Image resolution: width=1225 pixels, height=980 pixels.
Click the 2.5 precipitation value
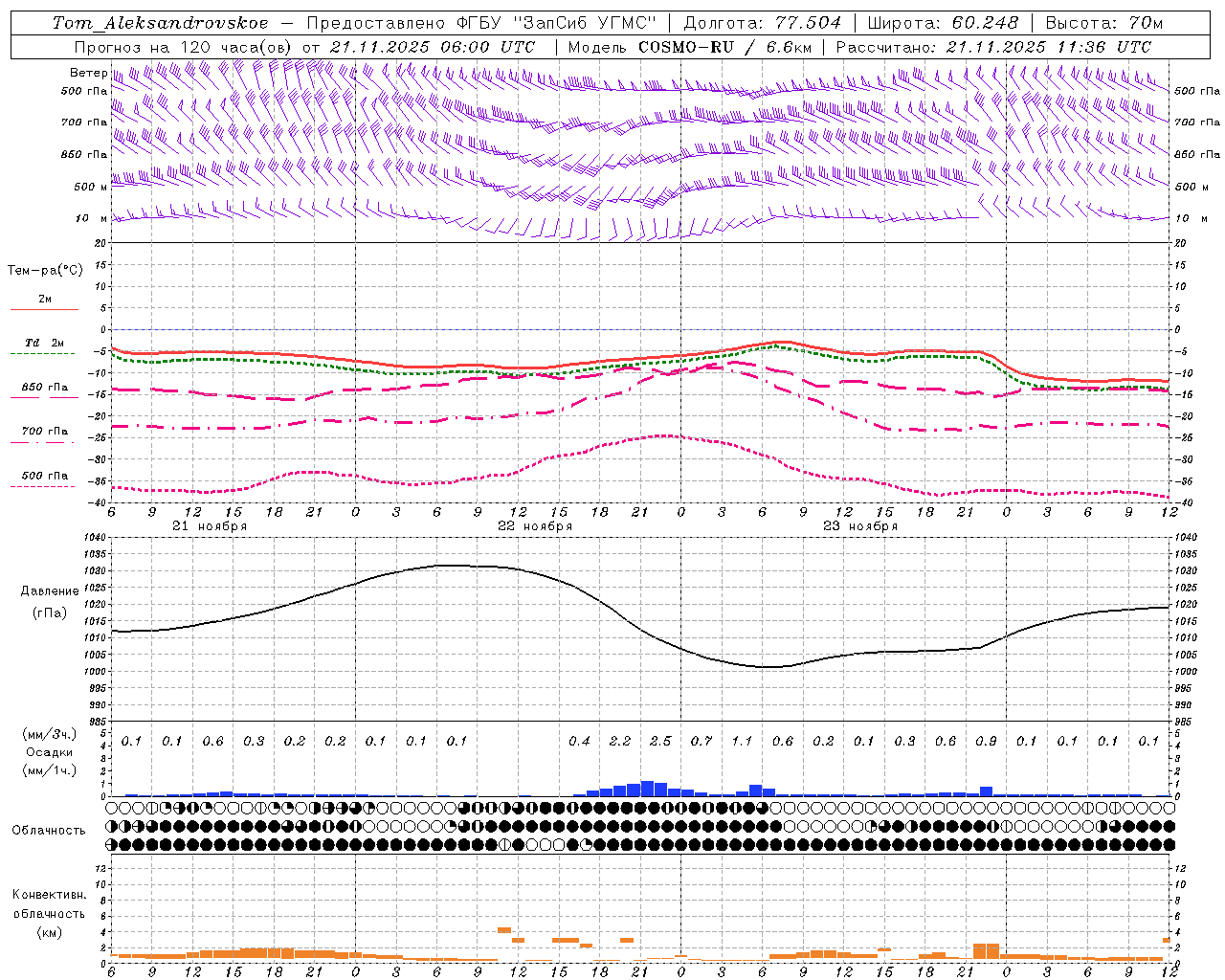(660, 742)
